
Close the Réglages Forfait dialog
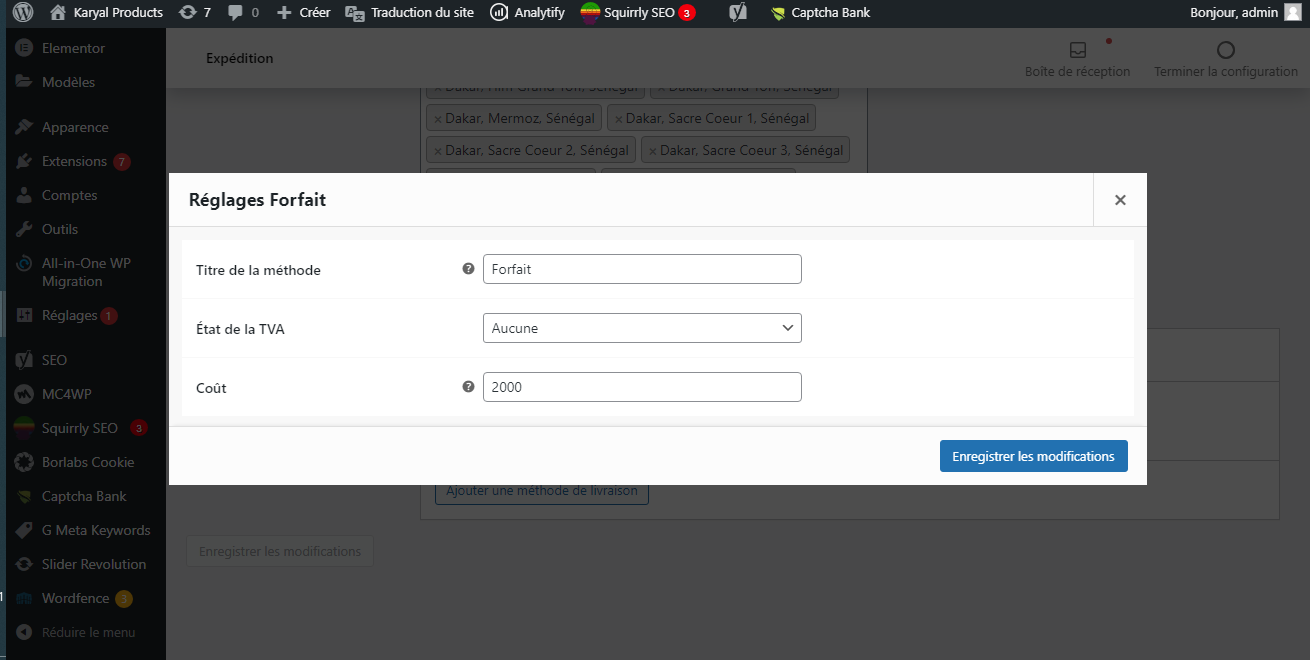point(1120,200)
